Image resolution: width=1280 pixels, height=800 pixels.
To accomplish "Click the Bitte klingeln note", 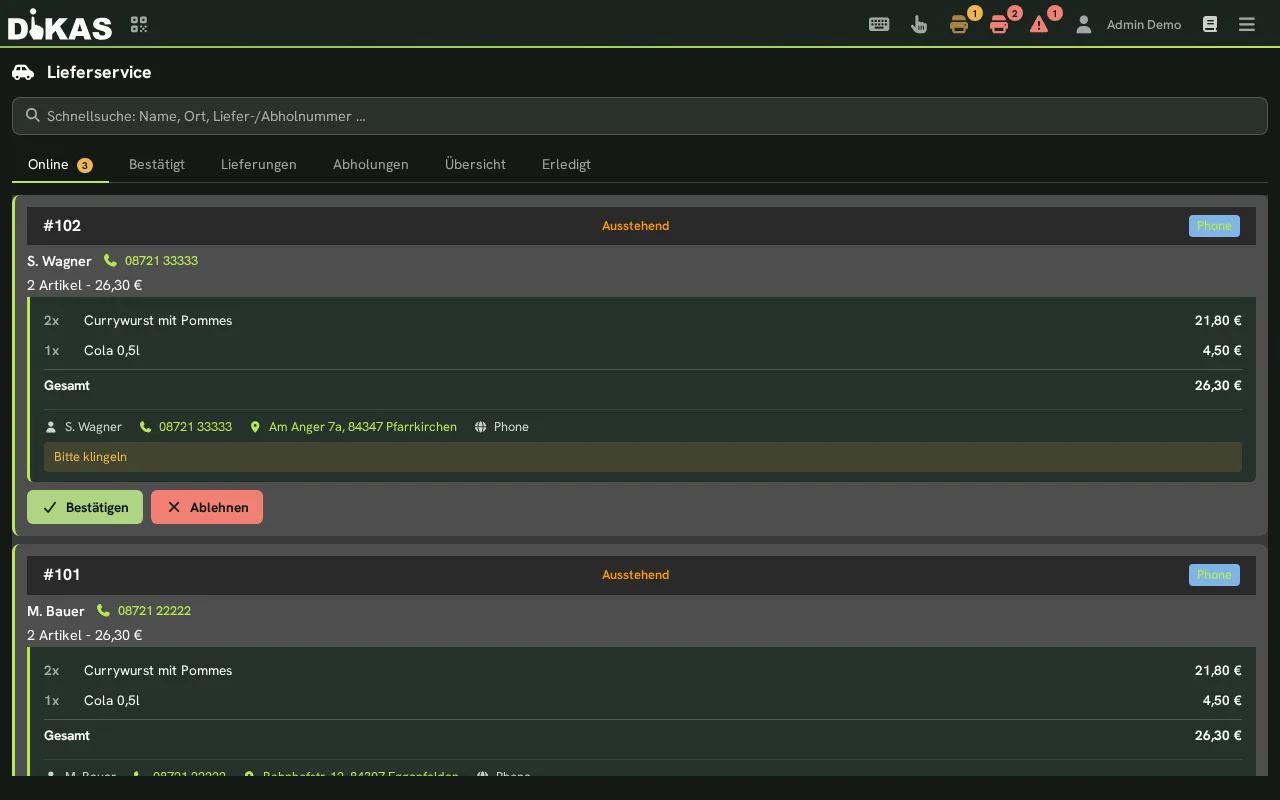I will coord(643,457).
